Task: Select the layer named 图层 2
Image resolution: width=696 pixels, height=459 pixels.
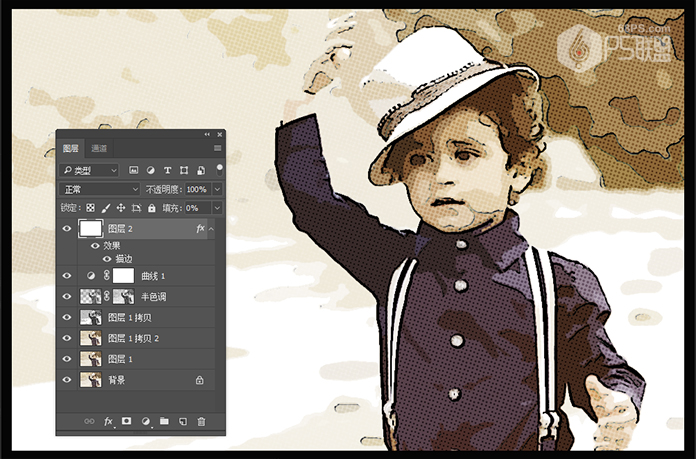Action: tap(120, 229)
